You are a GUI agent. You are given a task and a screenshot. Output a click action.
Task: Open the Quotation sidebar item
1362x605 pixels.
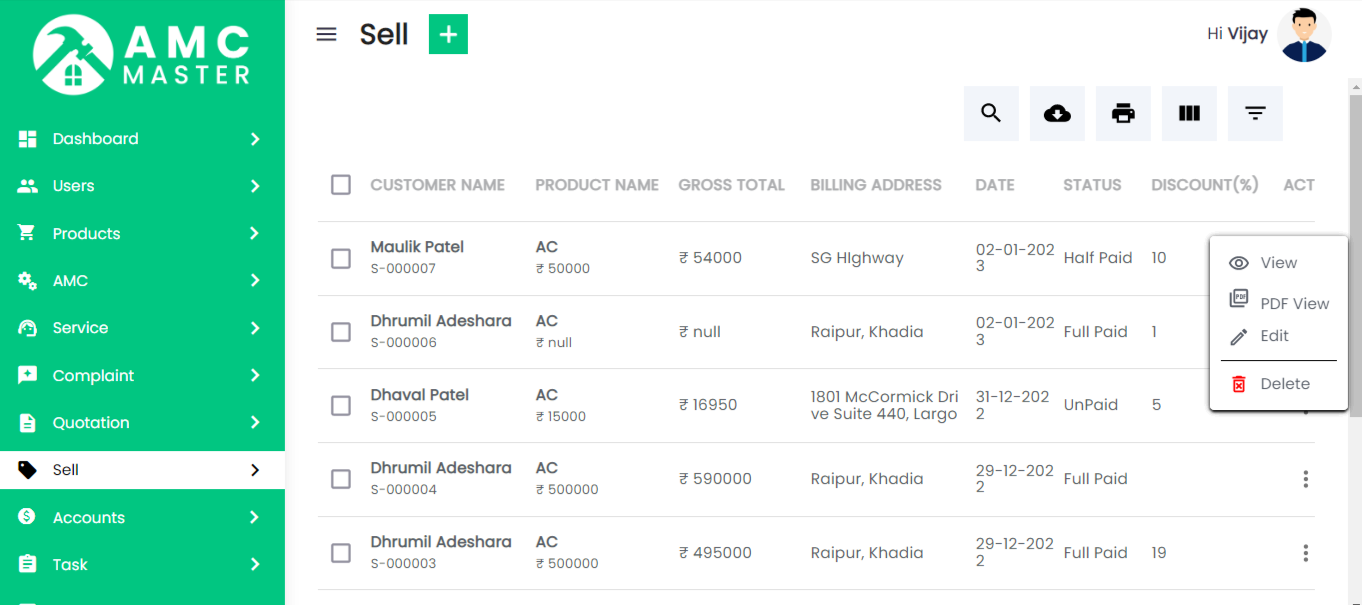point(91,423)
